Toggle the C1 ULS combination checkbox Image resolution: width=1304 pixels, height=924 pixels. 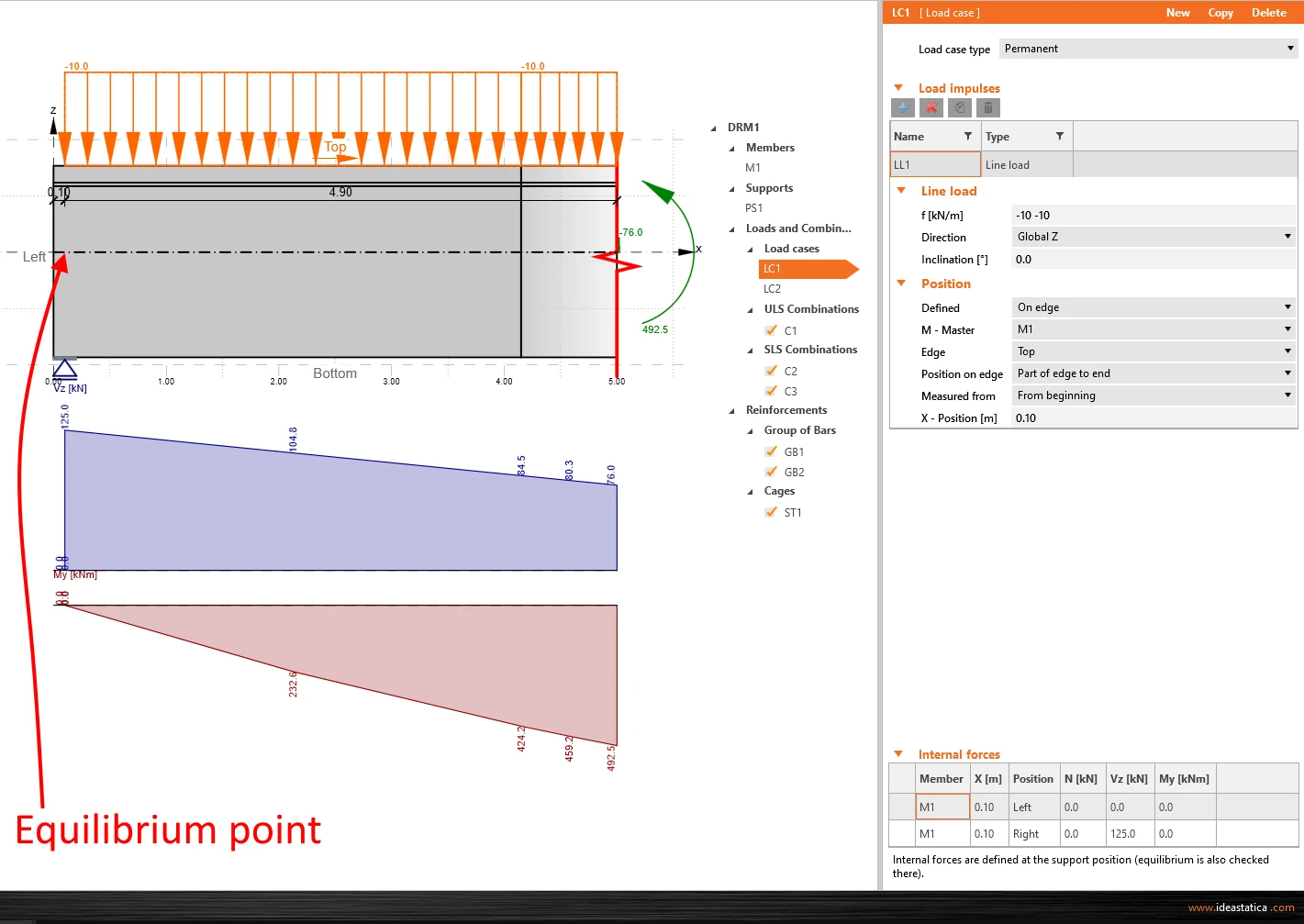click(x=771, y=330)
